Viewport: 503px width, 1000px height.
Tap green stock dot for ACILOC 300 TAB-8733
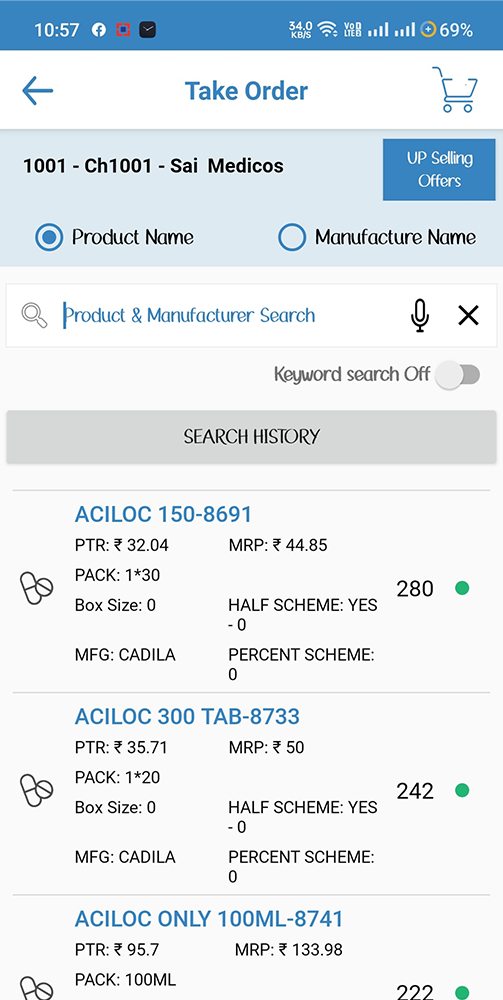(462, 790)
